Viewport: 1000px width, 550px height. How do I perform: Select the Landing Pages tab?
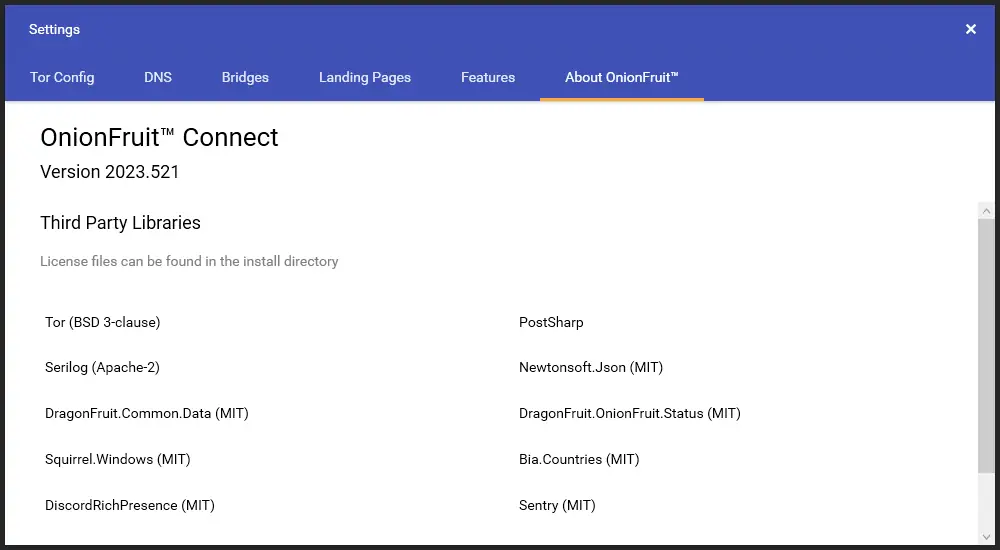[x=365, y=77]
